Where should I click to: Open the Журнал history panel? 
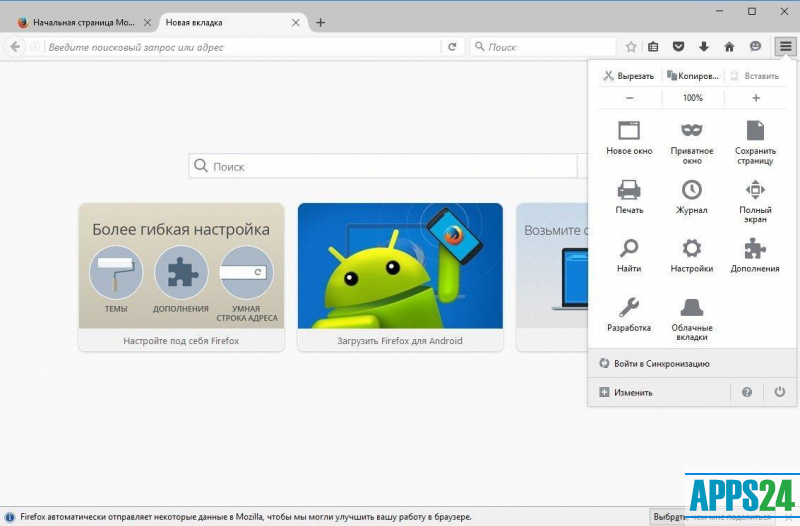pos(691,195)
